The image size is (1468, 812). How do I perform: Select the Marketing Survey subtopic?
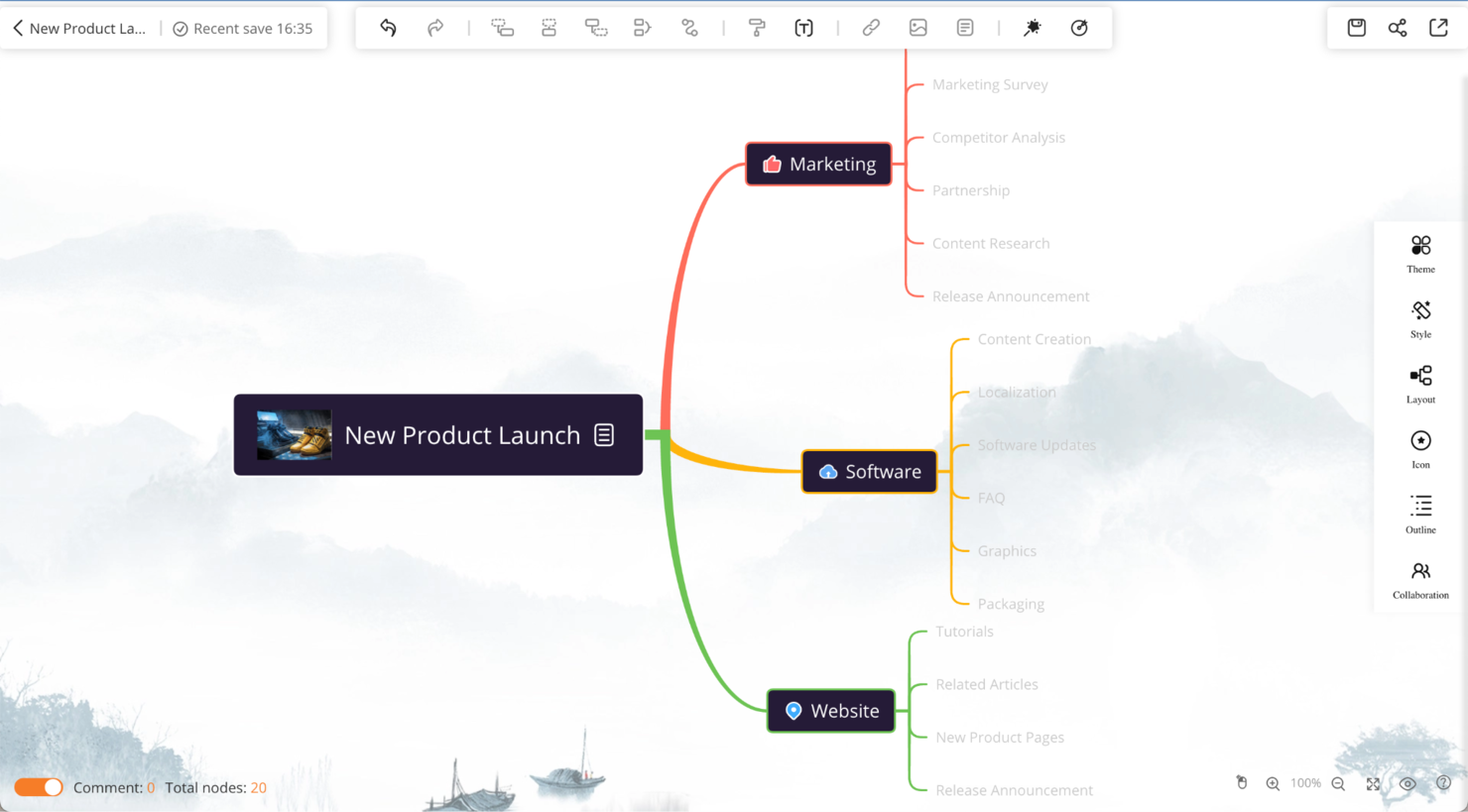click(x=990, y=84)
